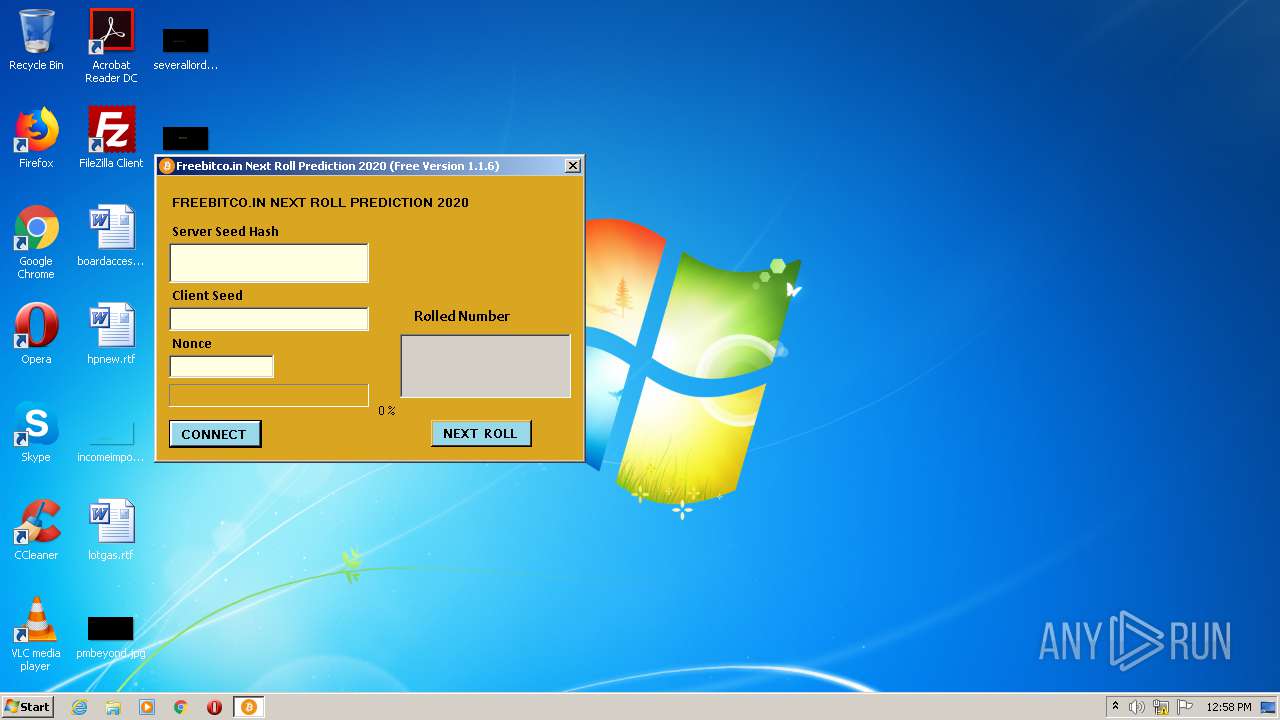The height and width of the screenshot is (720, 1280).
Task: Click Chrome icon in taskbar
Action: click(181, 707)
